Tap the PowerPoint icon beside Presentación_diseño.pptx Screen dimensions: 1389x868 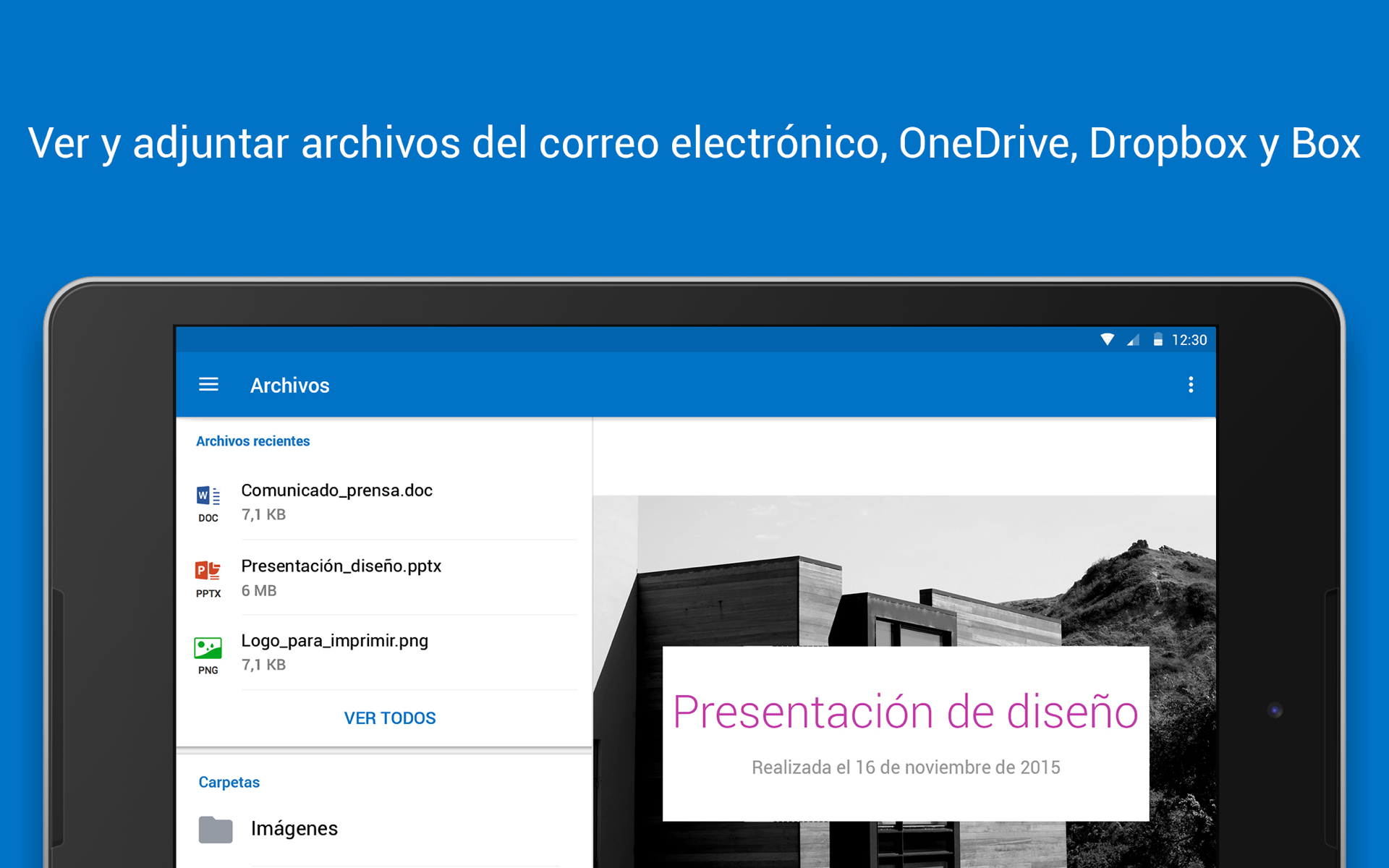point(208,571)
